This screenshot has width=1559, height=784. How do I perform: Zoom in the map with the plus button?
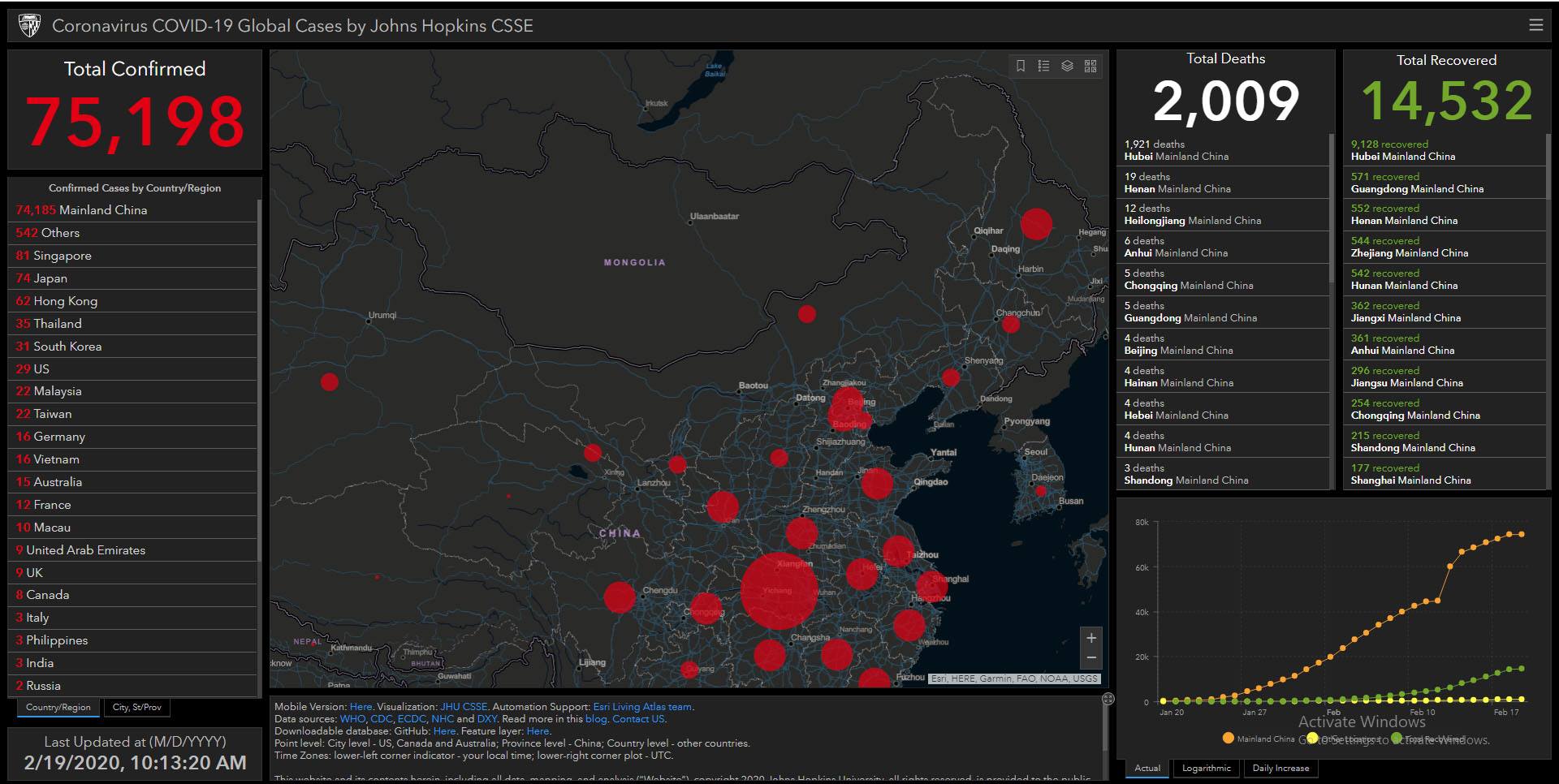(x=1091, y=638)
